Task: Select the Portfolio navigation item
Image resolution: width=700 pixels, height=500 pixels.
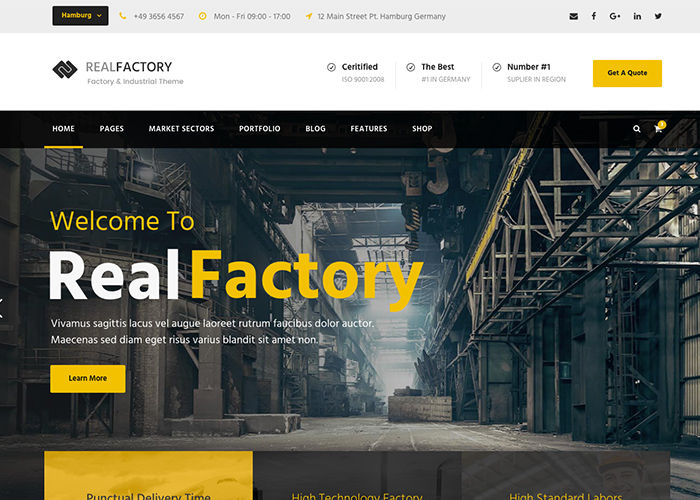Action: tap(259, 129)
